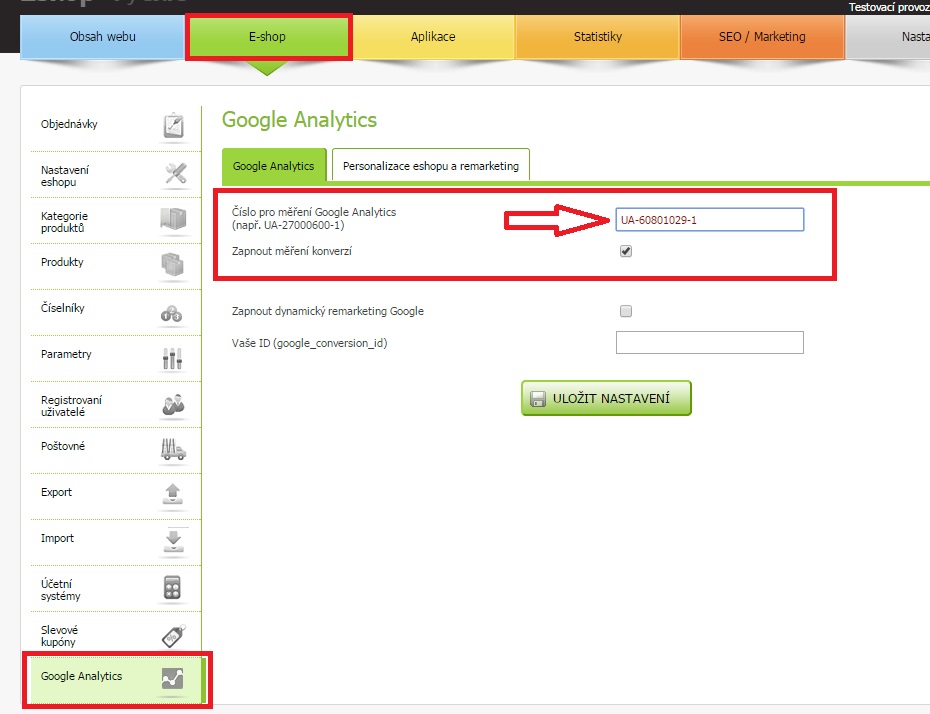This screenshot has height=714, width=930.
Task: Open Objednávky in the sidebar
Action: 69,124
